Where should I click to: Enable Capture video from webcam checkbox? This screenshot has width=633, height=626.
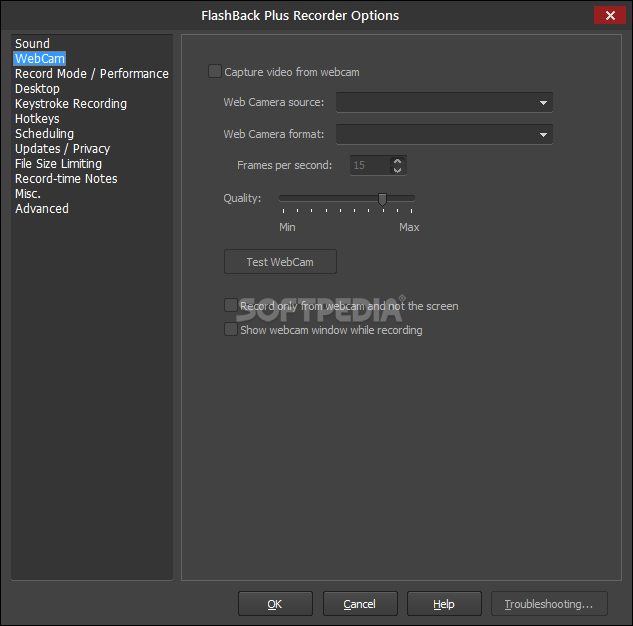tap(215, 71)
